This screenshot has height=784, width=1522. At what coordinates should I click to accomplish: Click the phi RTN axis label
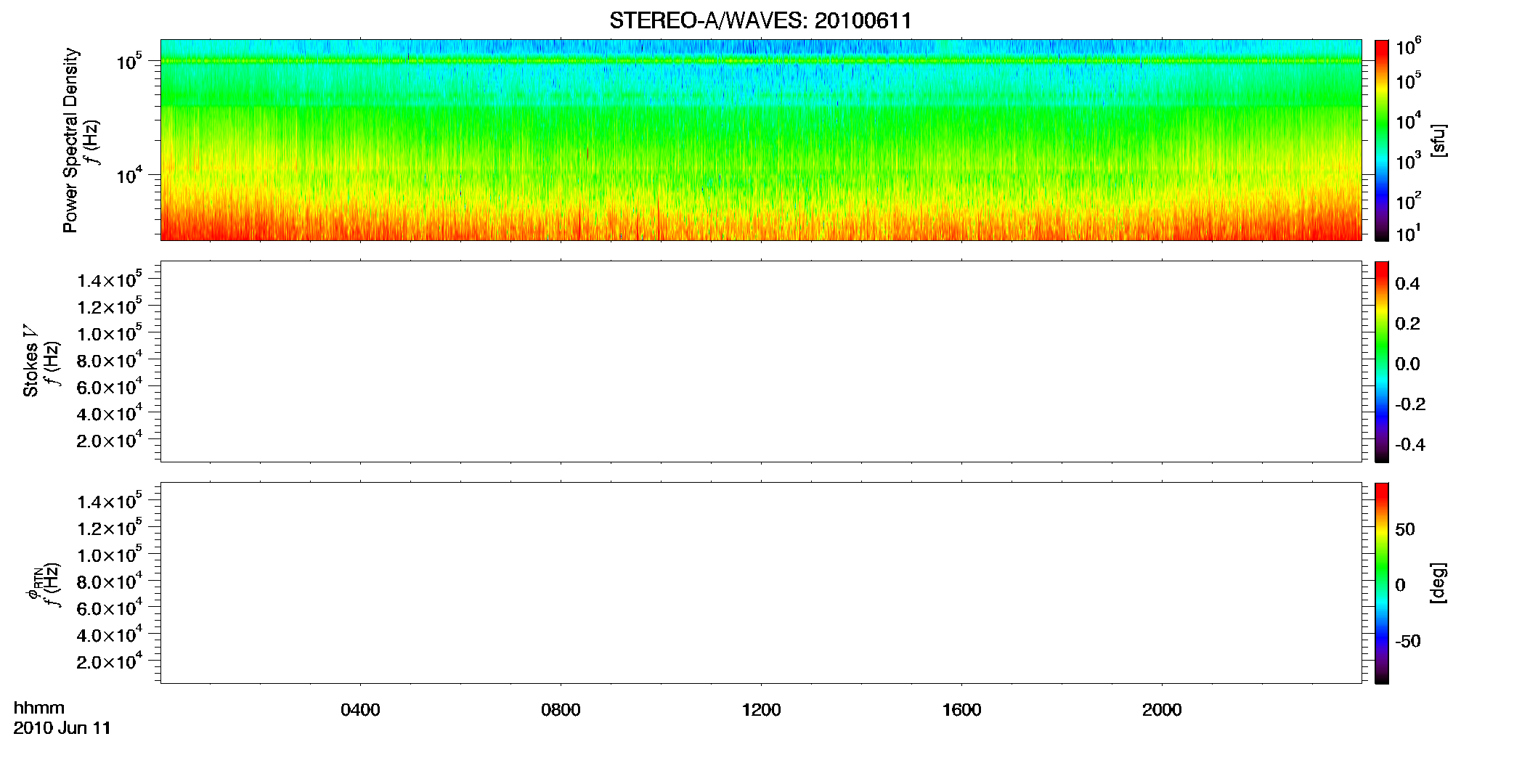(33, 583)
